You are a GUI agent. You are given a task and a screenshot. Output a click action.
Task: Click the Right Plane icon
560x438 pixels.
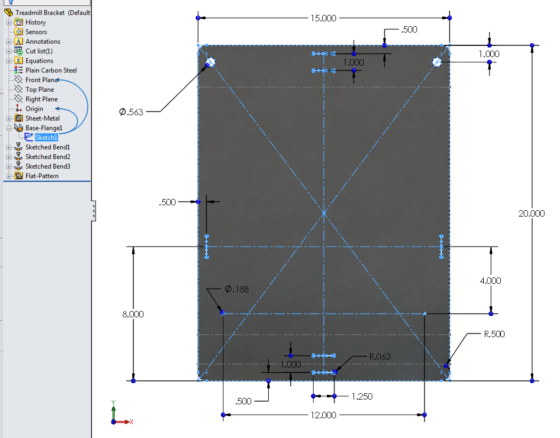[19, 99]
